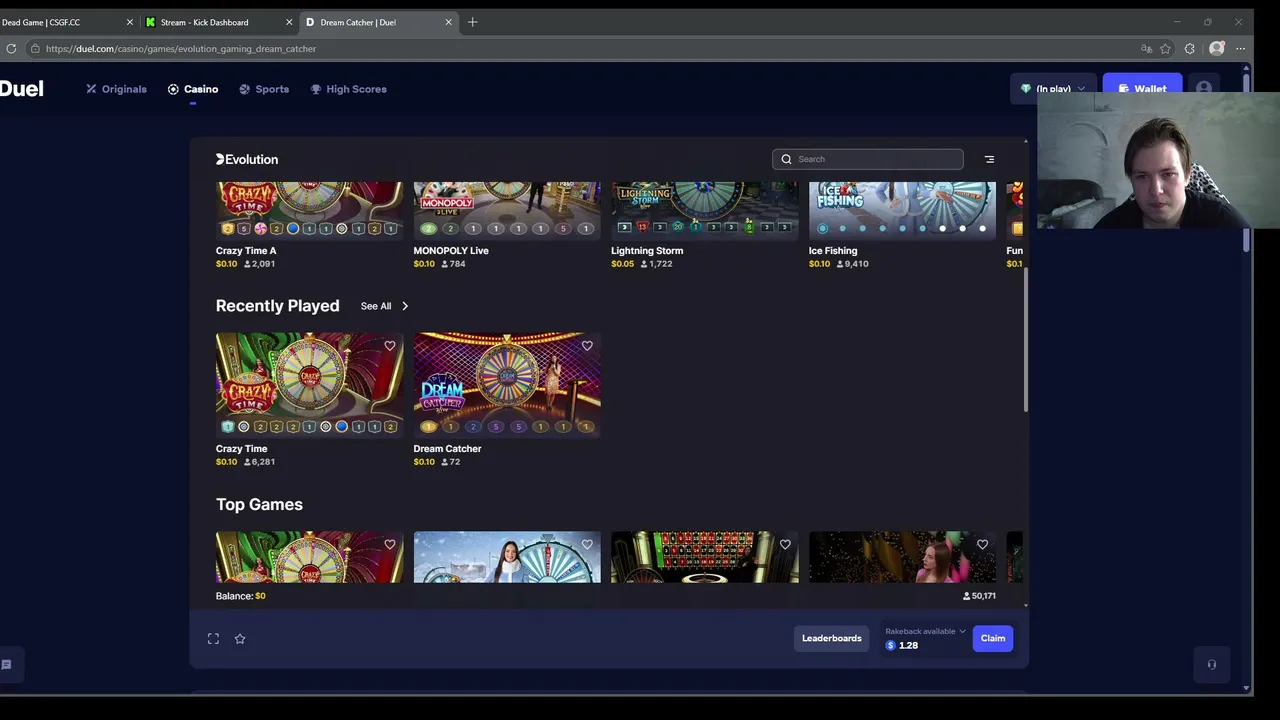The height and width of the screenshot is (720, 1280).
Task: Go to the Sports section
Action: tap(264, 89)
